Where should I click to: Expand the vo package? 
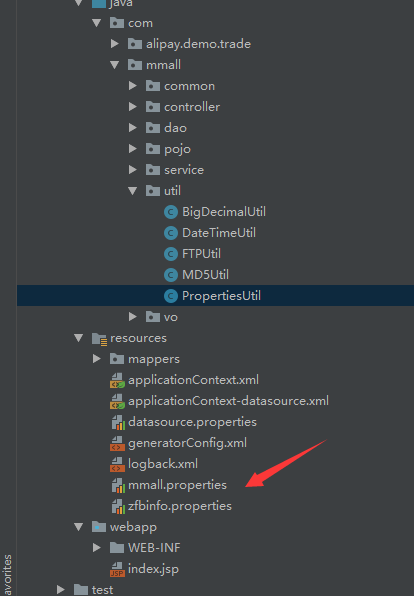click(132, 317)
